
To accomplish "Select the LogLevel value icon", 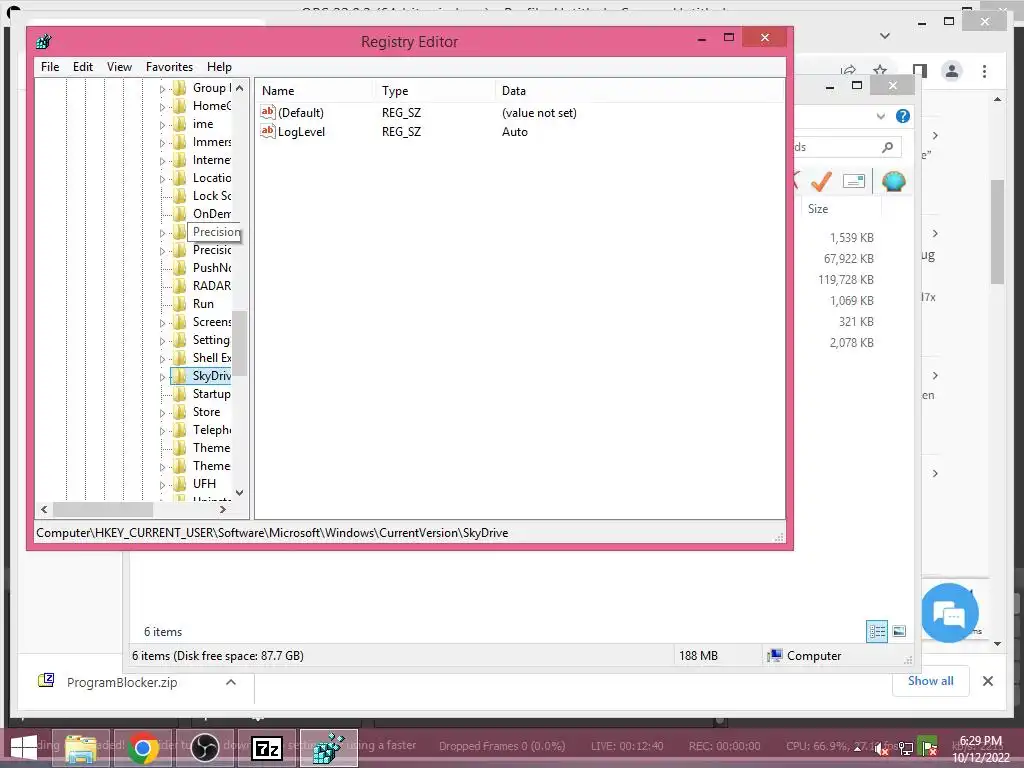I will point(267,131).
